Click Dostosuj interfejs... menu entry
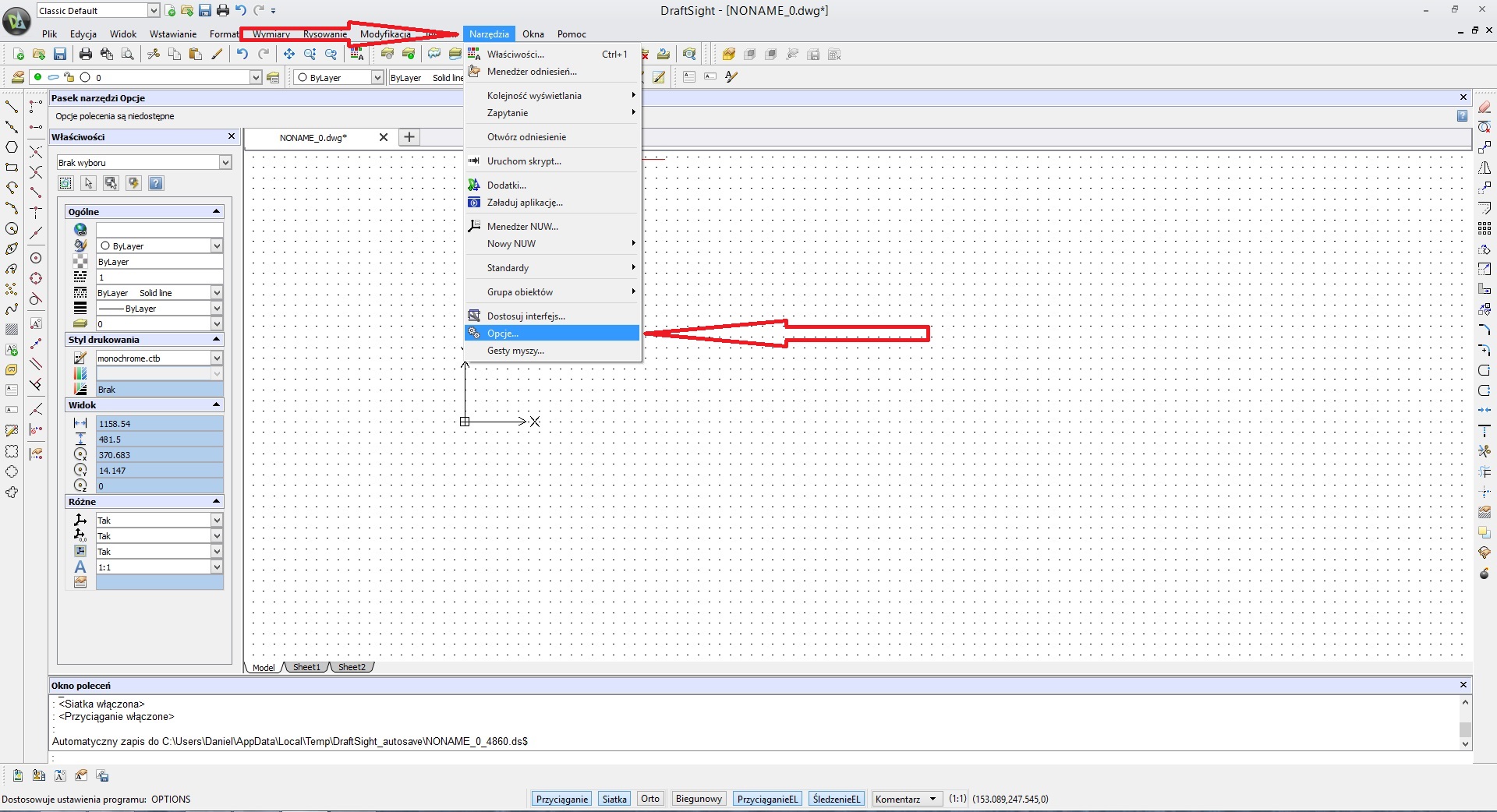The height and width of the screenshot is (812, 1497). click(x=553, y=316)
